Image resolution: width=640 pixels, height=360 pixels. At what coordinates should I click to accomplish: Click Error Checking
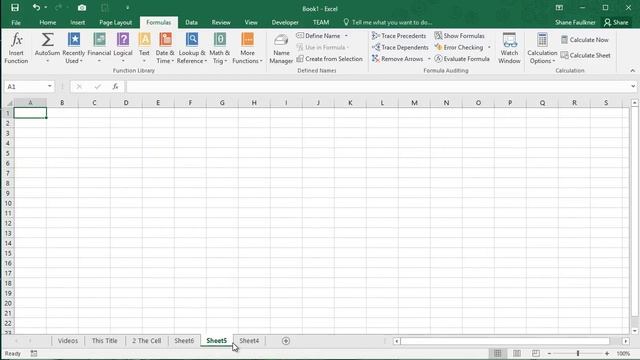(459, 47)
